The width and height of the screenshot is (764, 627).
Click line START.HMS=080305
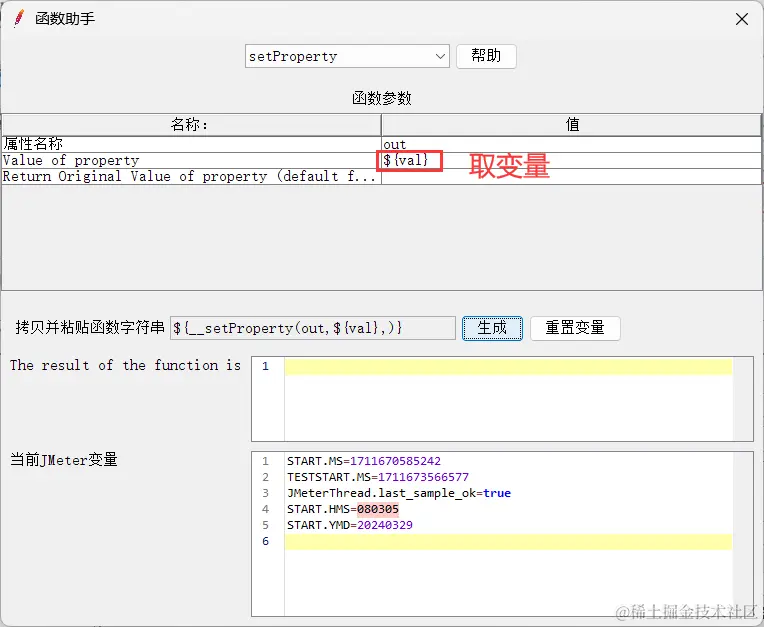343,509
